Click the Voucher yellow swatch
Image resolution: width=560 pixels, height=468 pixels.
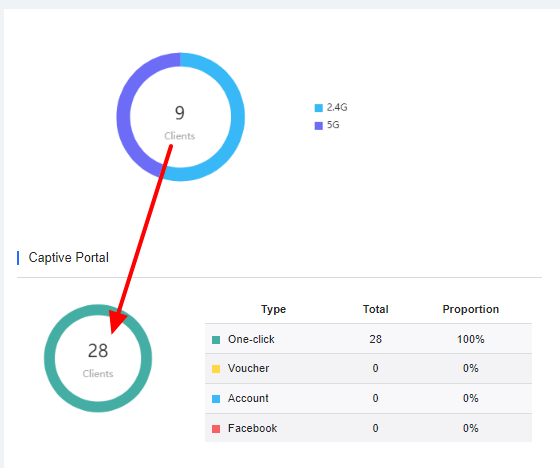point(216,369)
